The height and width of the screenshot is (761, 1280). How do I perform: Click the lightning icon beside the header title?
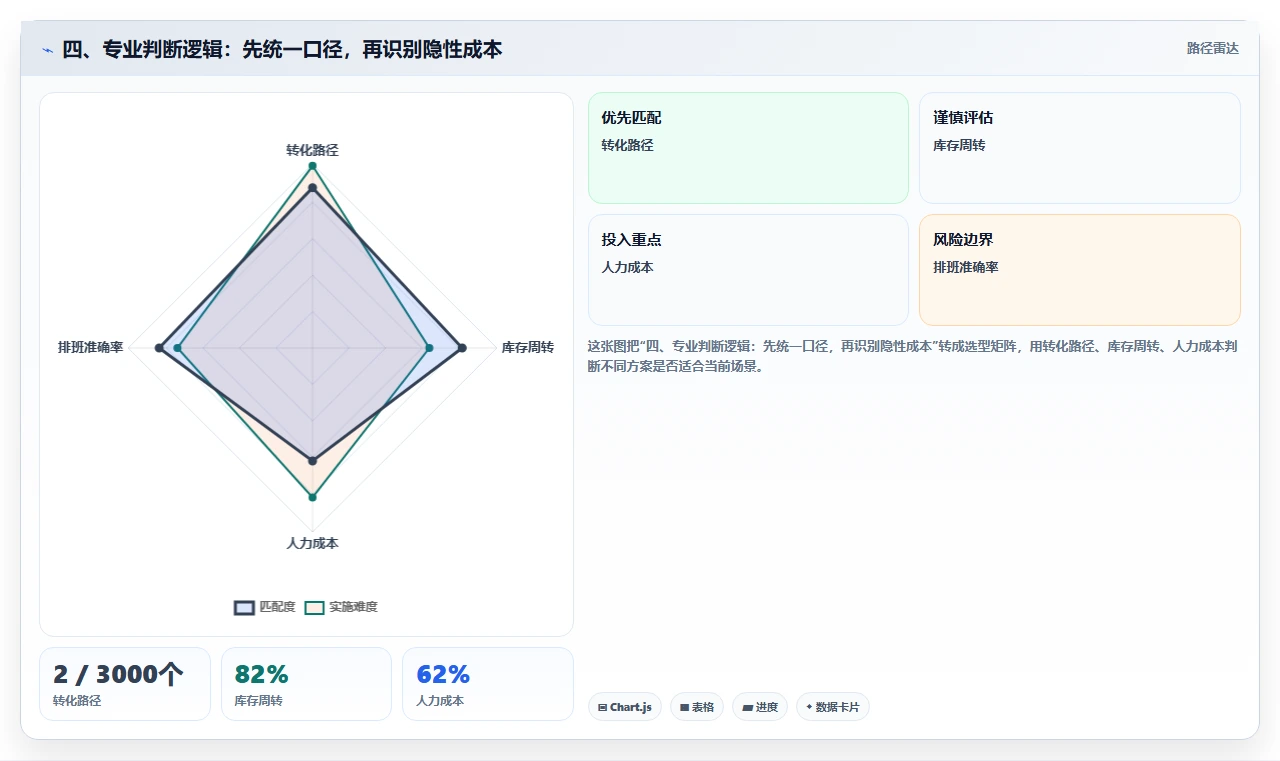47,49
